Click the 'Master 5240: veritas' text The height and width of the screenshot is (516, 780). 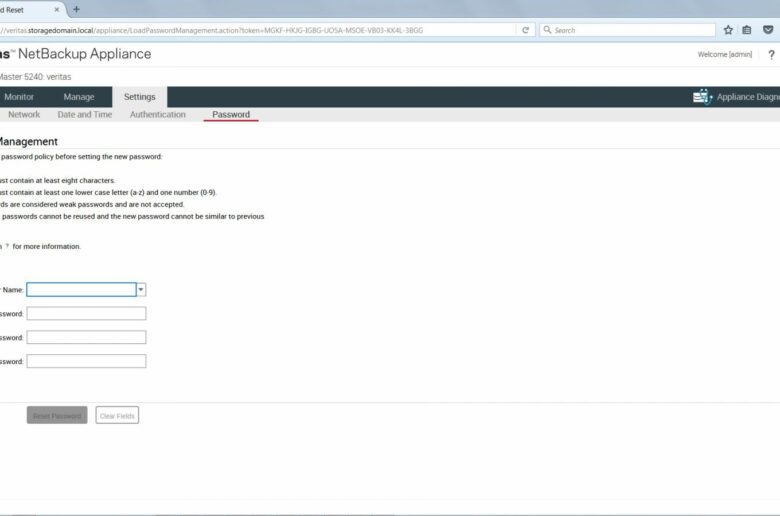(35, 77)
